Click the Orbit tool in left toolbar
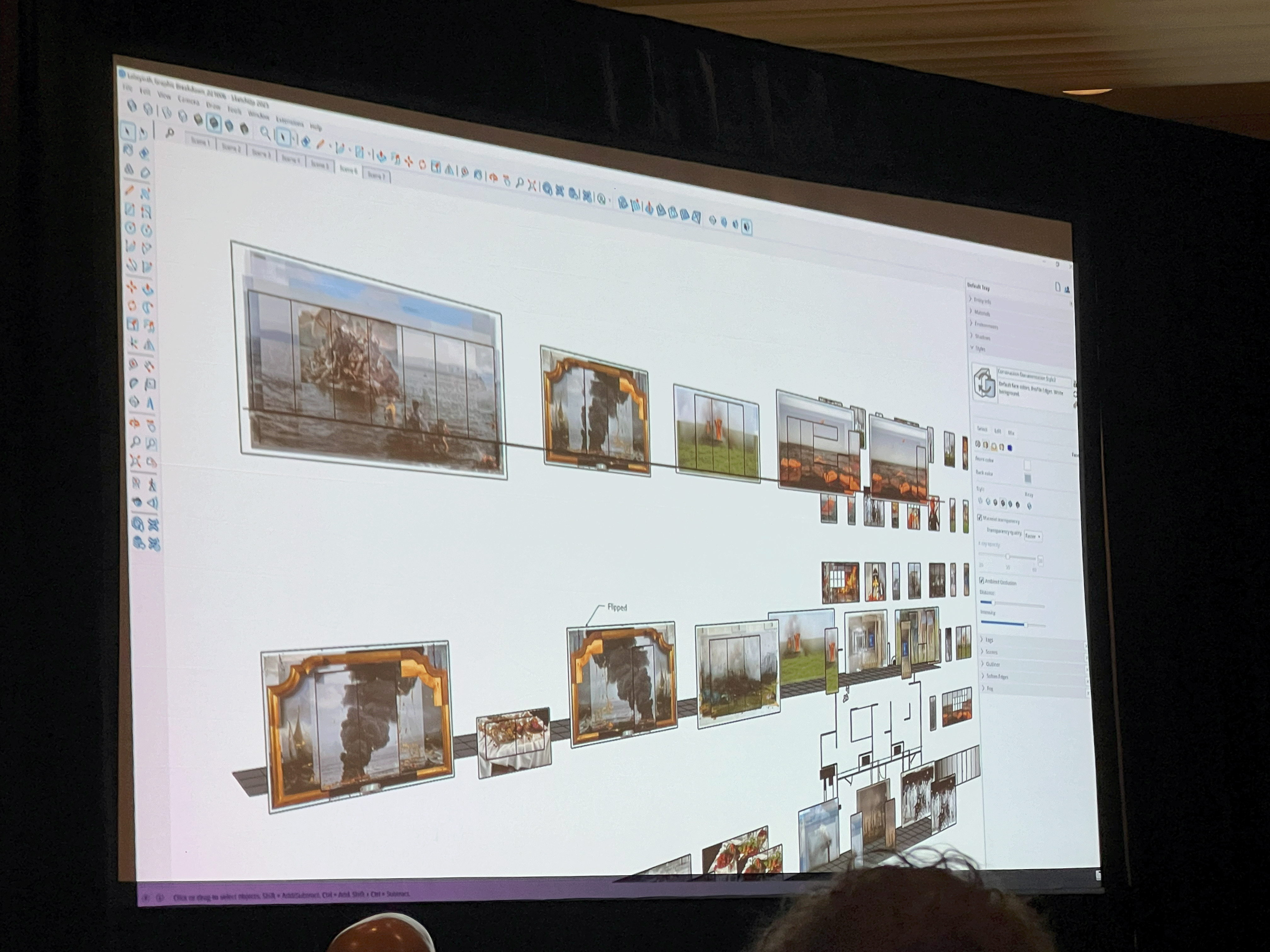 134,423
